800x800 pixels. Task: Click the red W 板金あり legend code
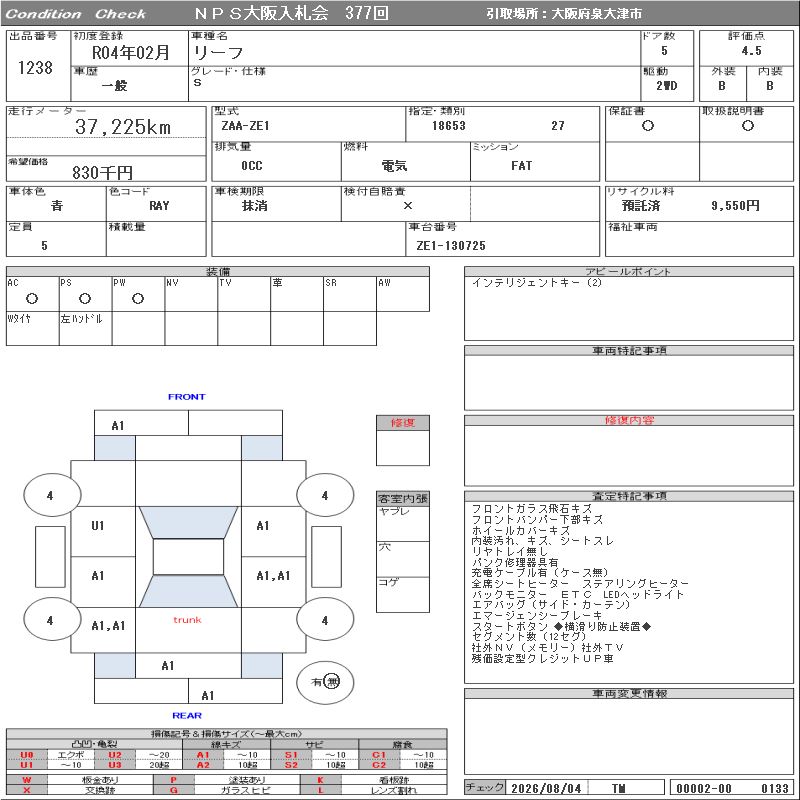(x=27, y=780)
